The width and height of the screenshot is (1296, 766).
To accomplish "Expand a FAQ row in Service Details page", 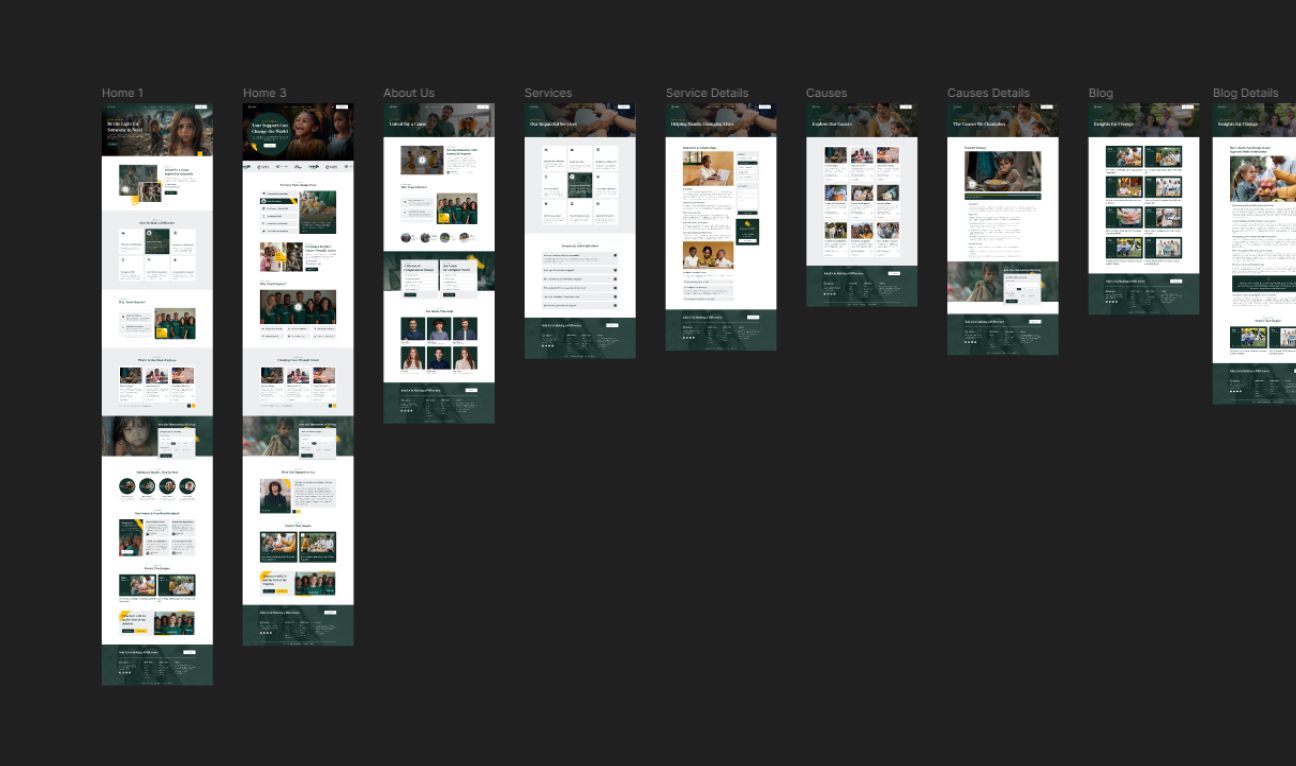I will pos(706,282).
